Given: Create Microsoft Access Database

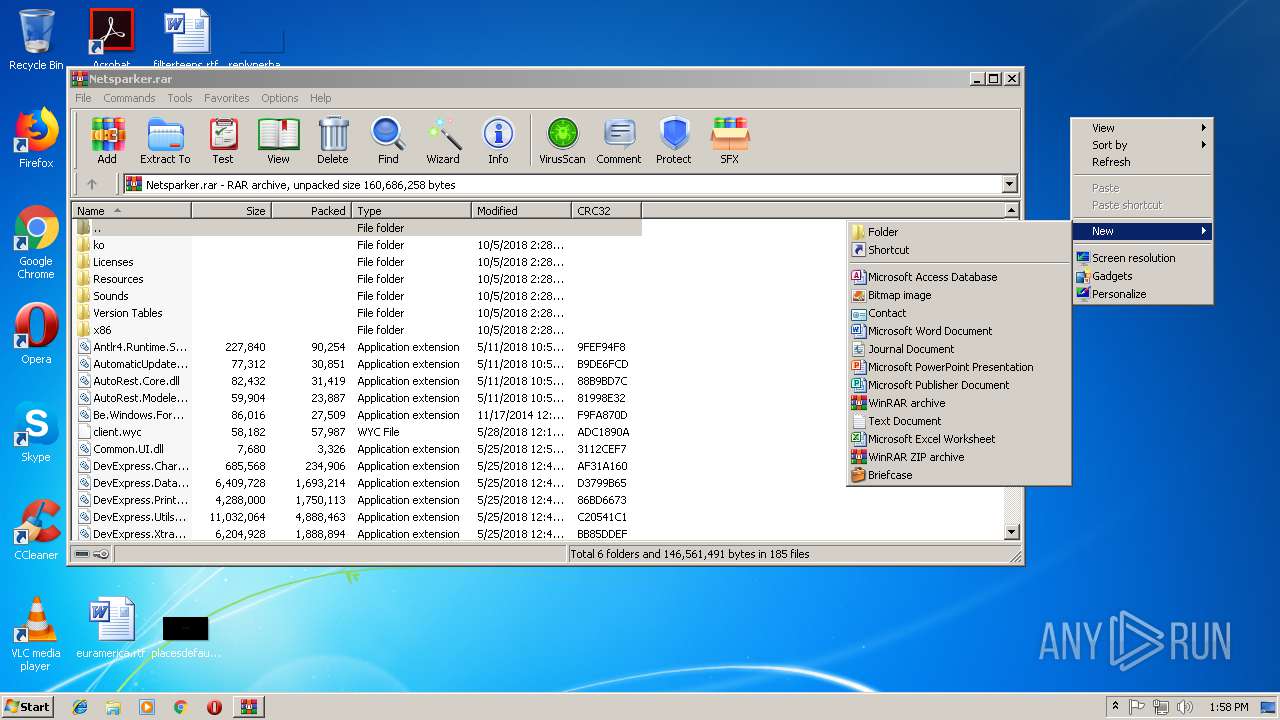Looking at the screenshot, I should 959,277.
